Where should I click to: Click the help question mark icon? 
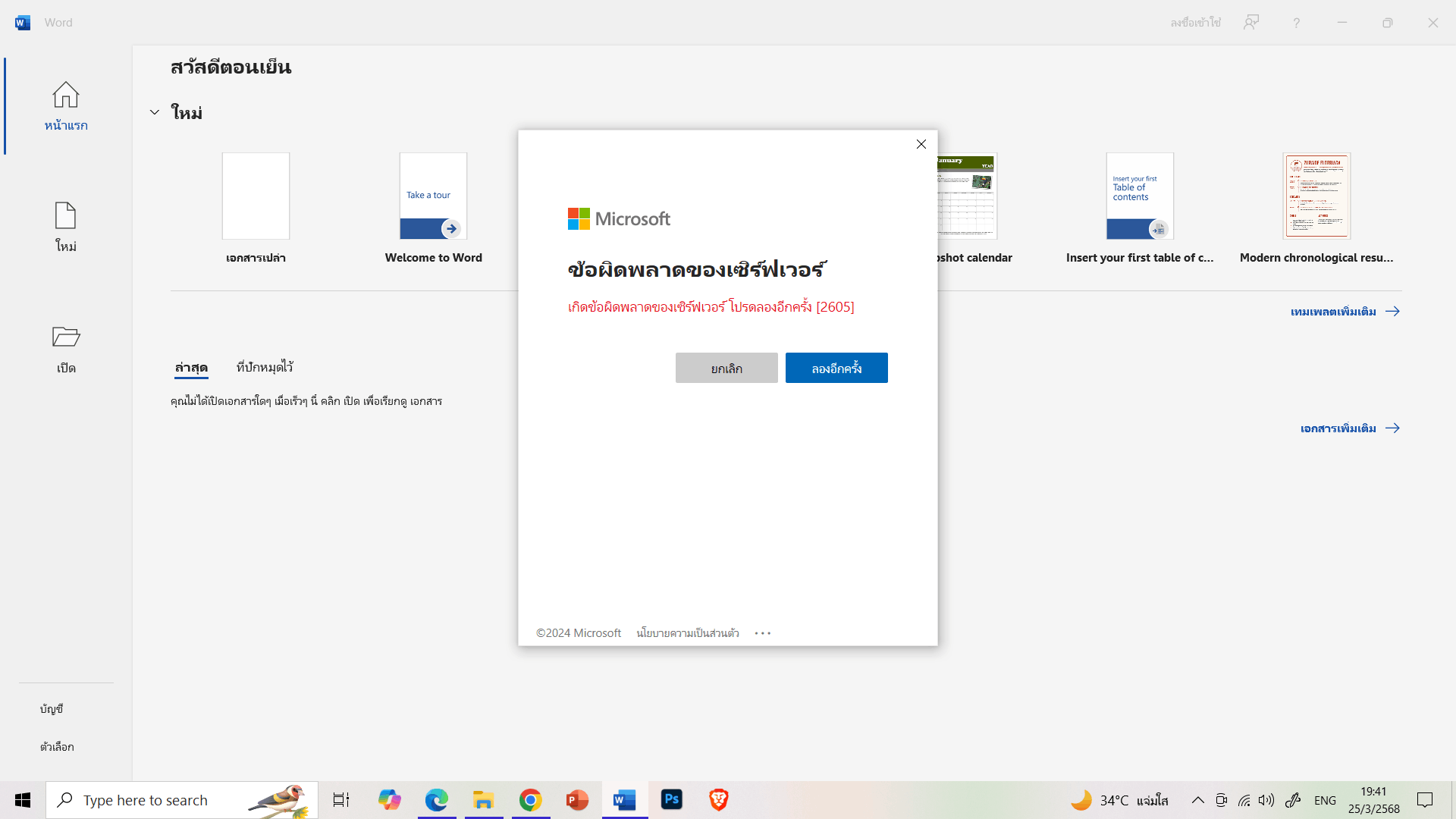pyautogui.click(x=1296, y=23)
